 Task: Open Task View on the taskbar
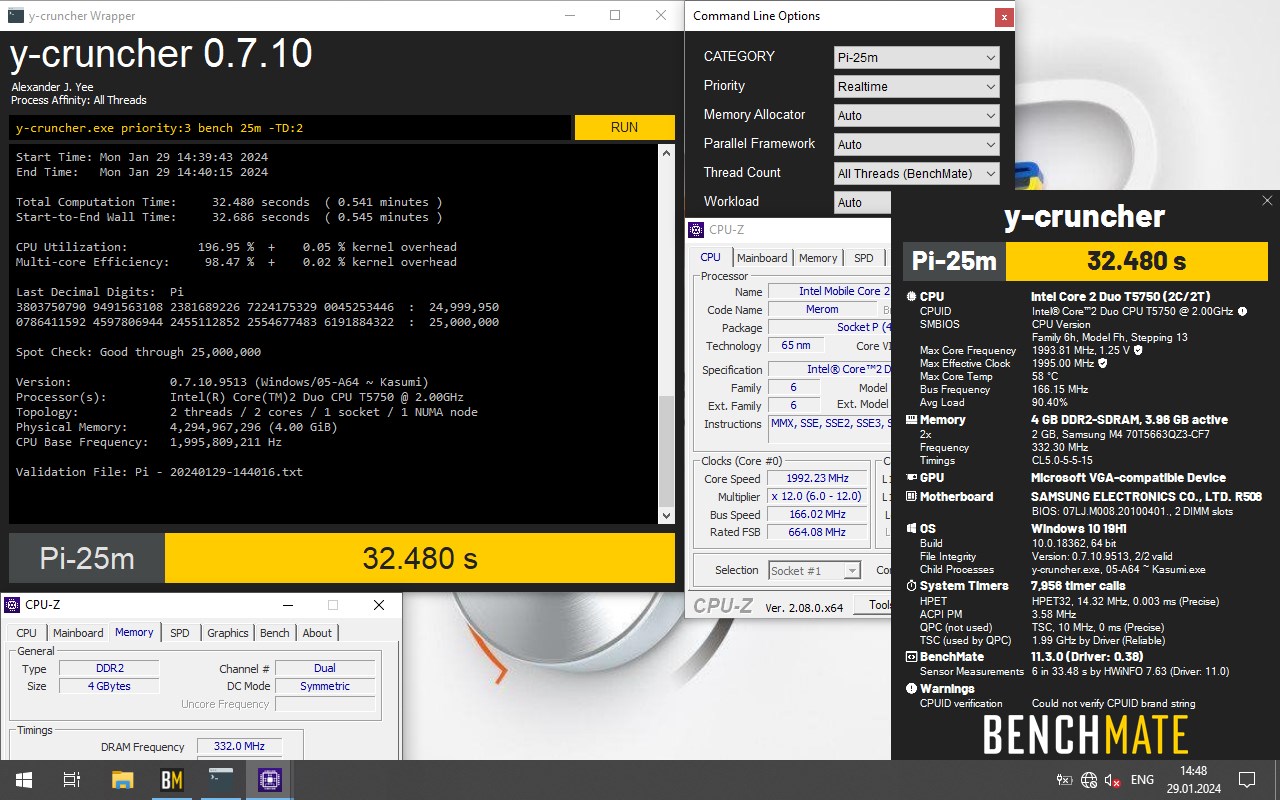(72, 780)
